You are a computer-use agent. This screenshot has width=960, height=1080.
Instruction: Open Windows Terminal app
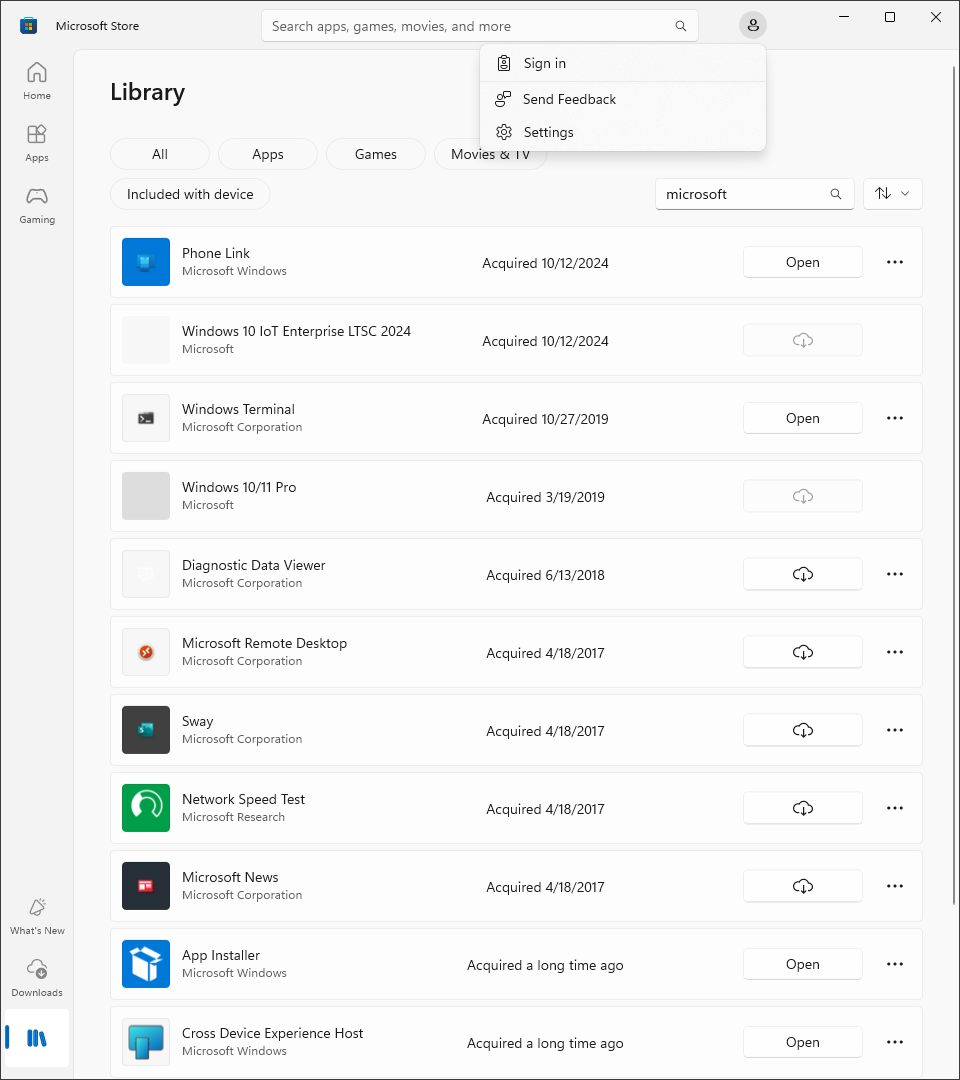point(802,418)
